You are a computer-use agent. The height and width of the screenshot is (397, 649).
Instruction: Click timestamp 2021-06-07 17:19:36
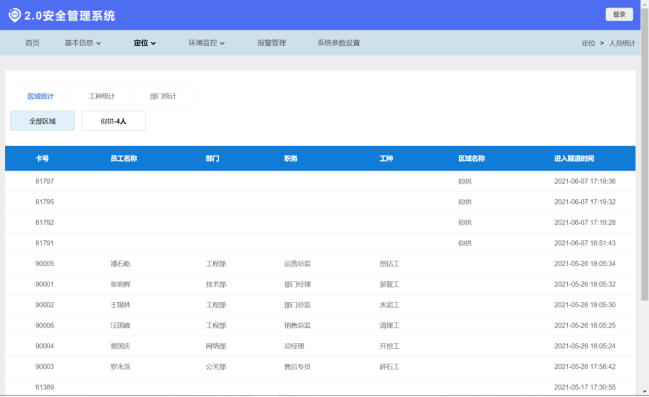point(585,181)
